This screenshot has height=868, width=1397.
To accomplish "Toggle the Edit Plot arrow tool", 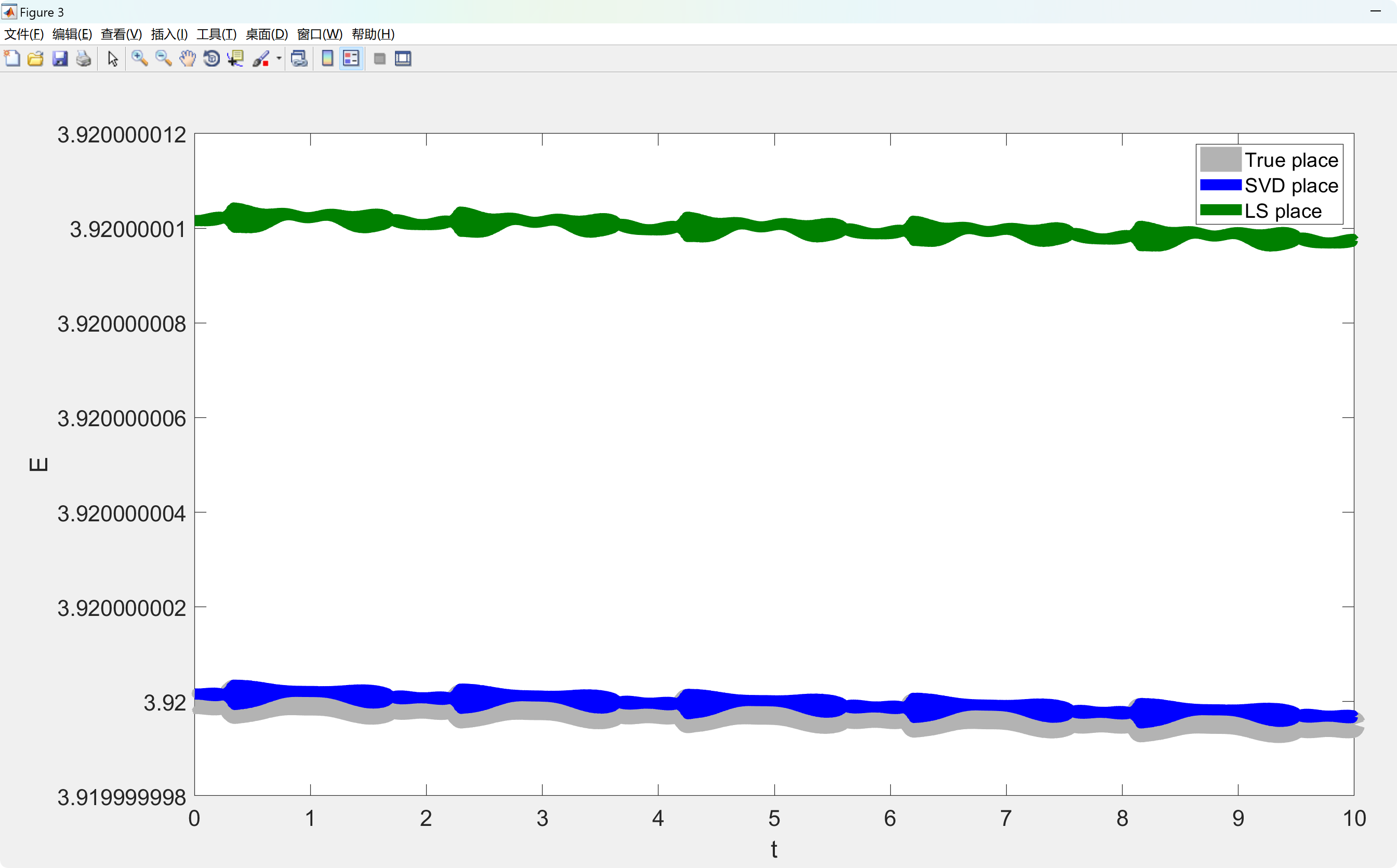I will [x=113, y=59].
